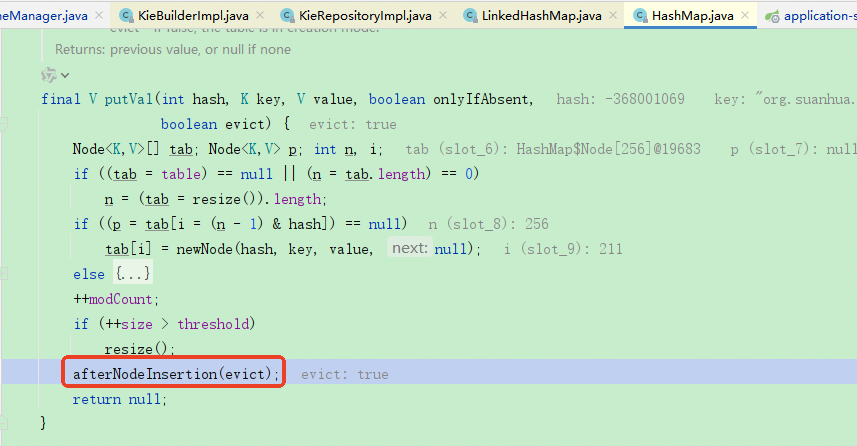Close the KieBuilderImpl.java tab

(x=260, y=15)
